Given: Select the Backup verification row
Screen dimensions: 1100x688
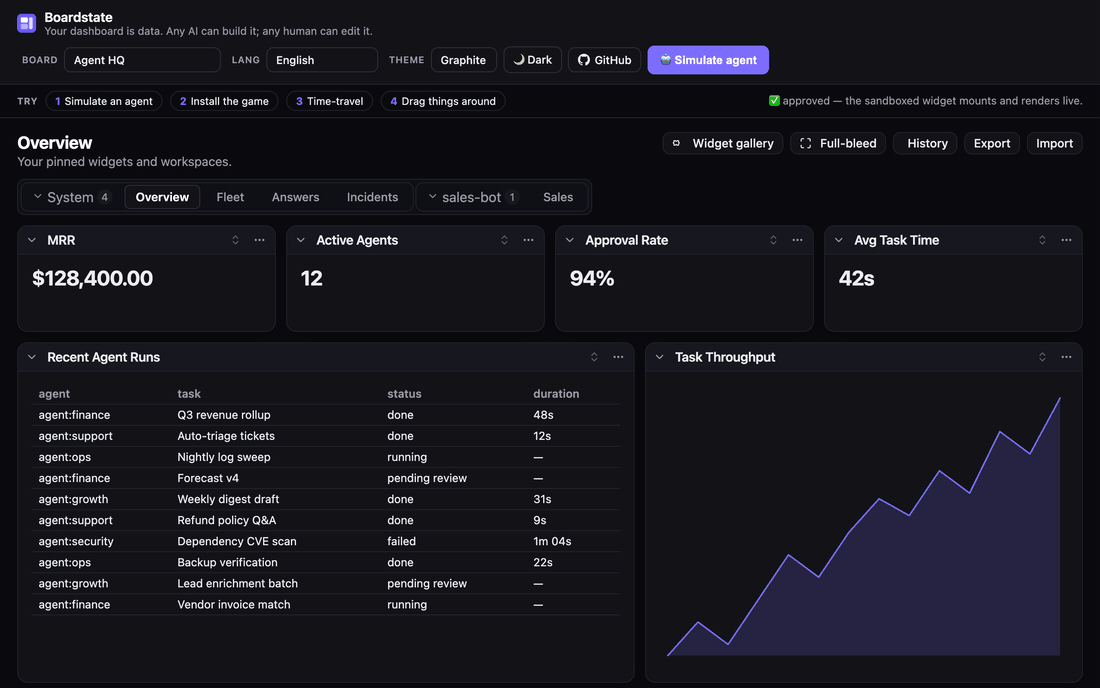Looking at the screenshot, I should click(326, 562).
